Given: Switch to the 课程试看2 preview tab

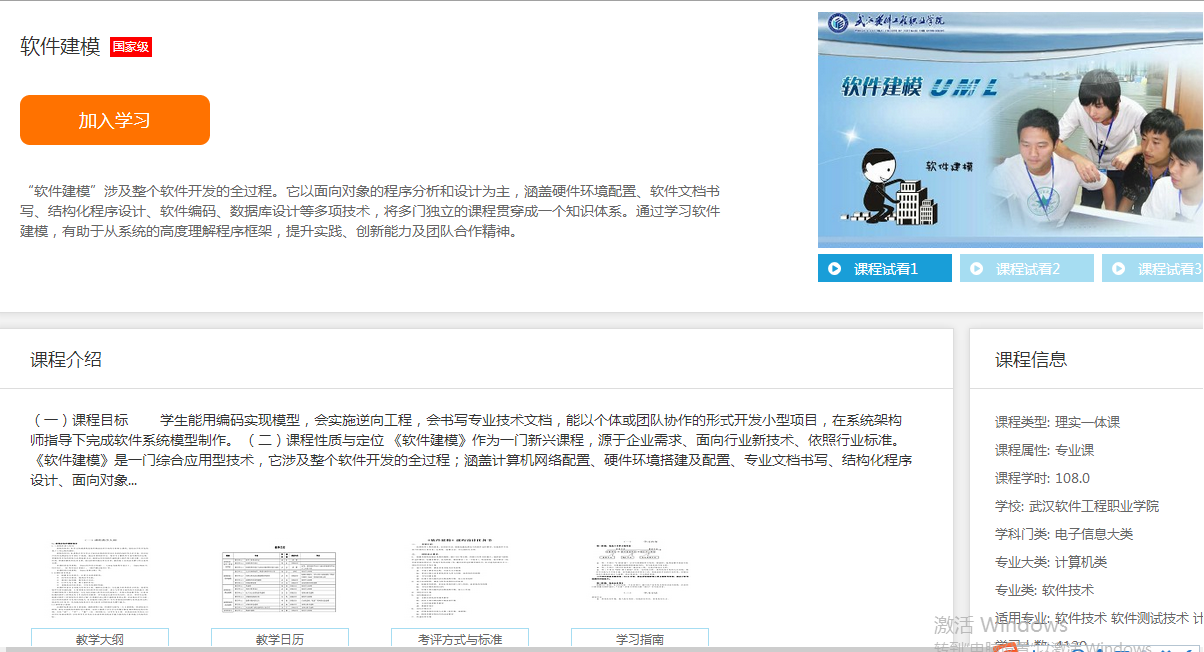Looking at the screenshot, I should 1028,269.
